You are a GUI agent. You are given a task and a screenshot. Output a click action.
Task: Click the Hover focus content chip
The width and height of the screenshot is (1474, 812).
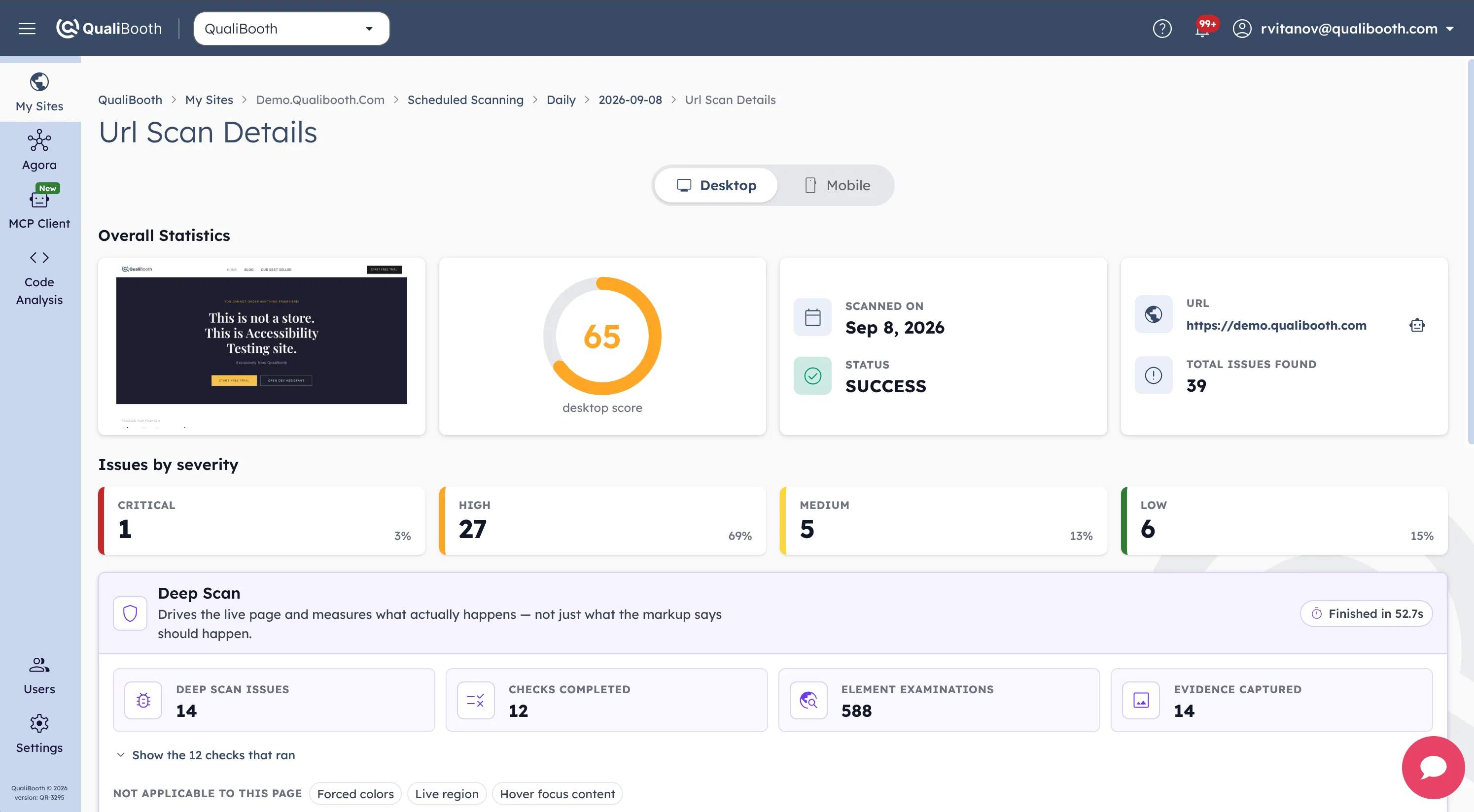[558, 794]
